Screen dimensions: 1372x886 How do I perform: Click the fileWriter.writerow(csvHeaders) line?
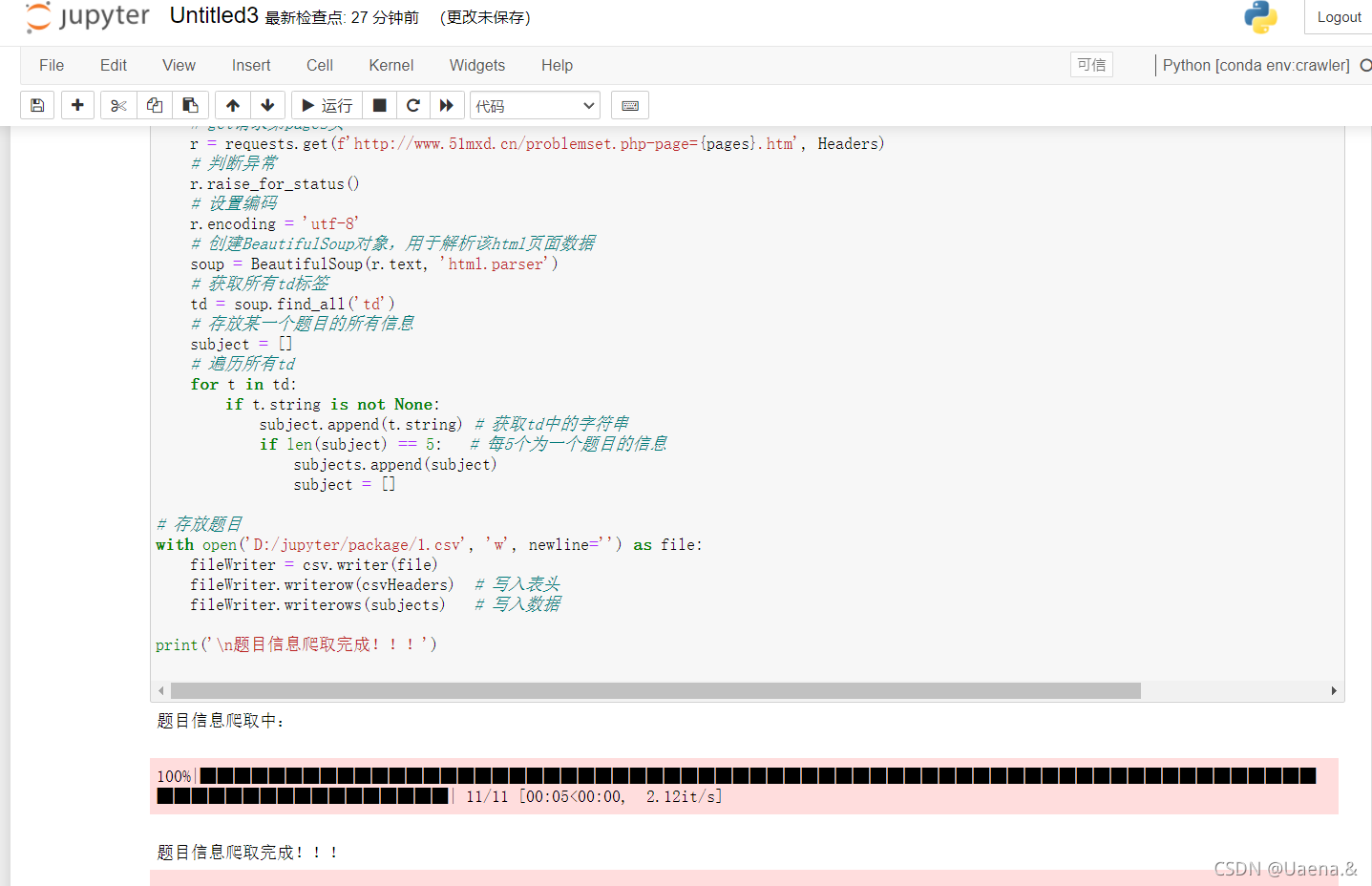(322, 584)
